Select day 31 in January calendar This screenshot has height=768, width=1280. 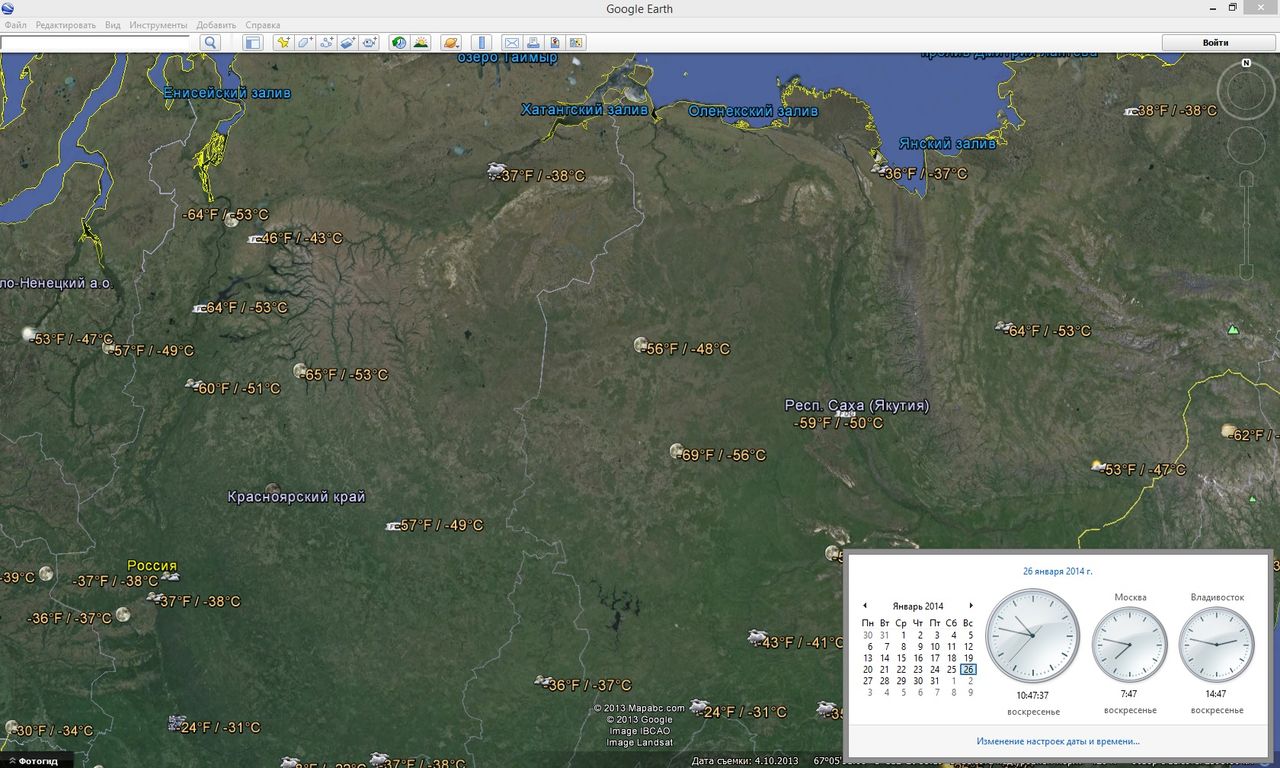[934, 681]
